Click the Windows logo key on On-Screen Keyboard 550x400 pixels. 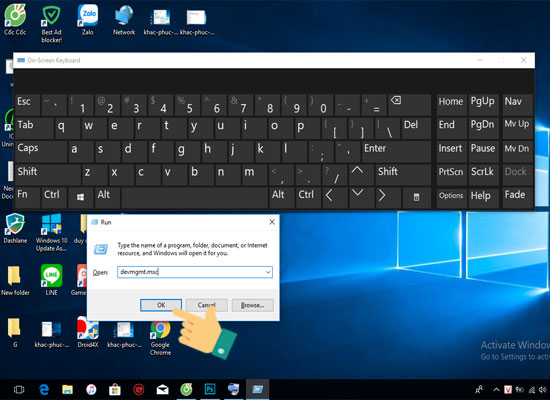coord(80,198)
